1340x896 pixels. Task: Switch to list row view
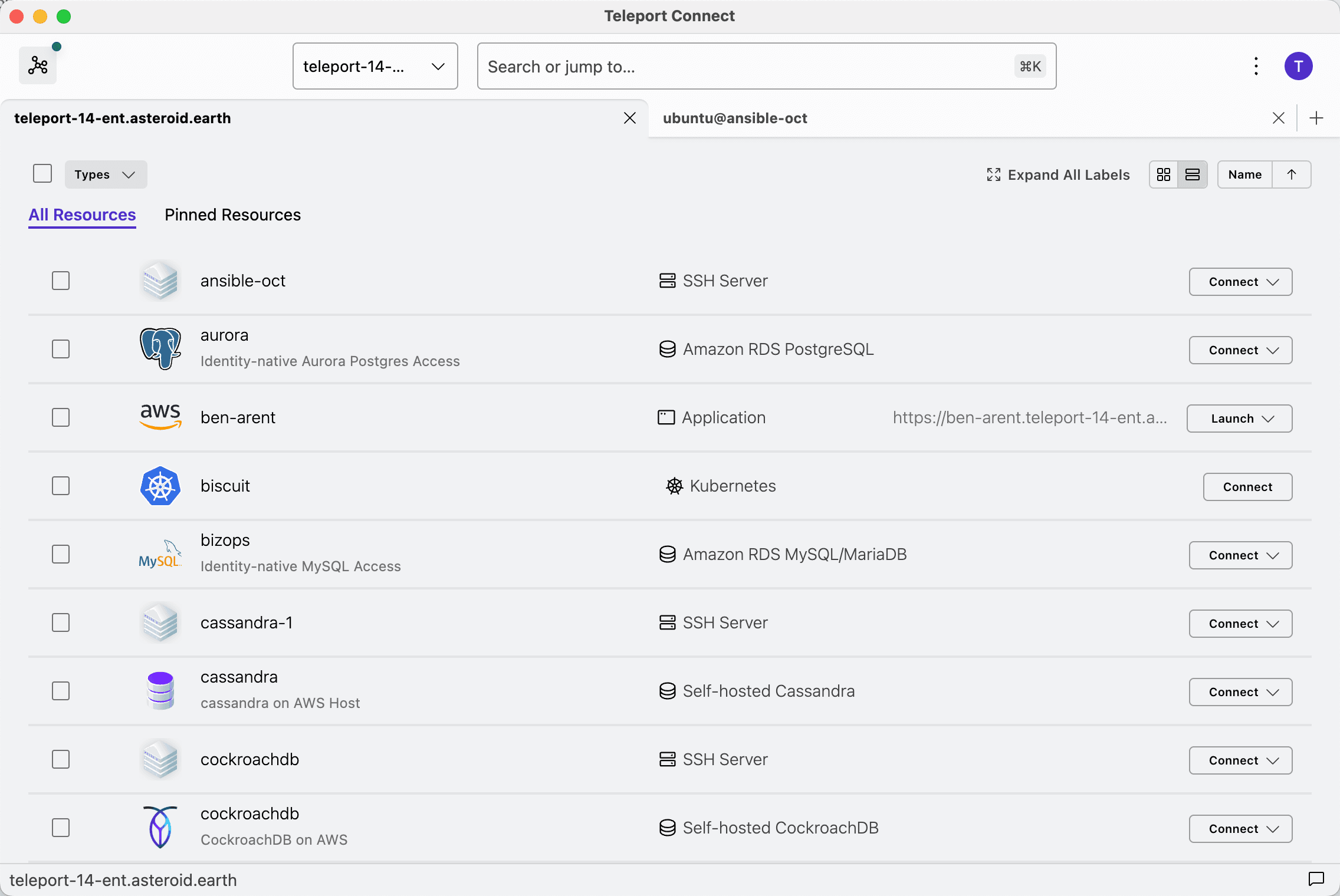pos(1193,174)
